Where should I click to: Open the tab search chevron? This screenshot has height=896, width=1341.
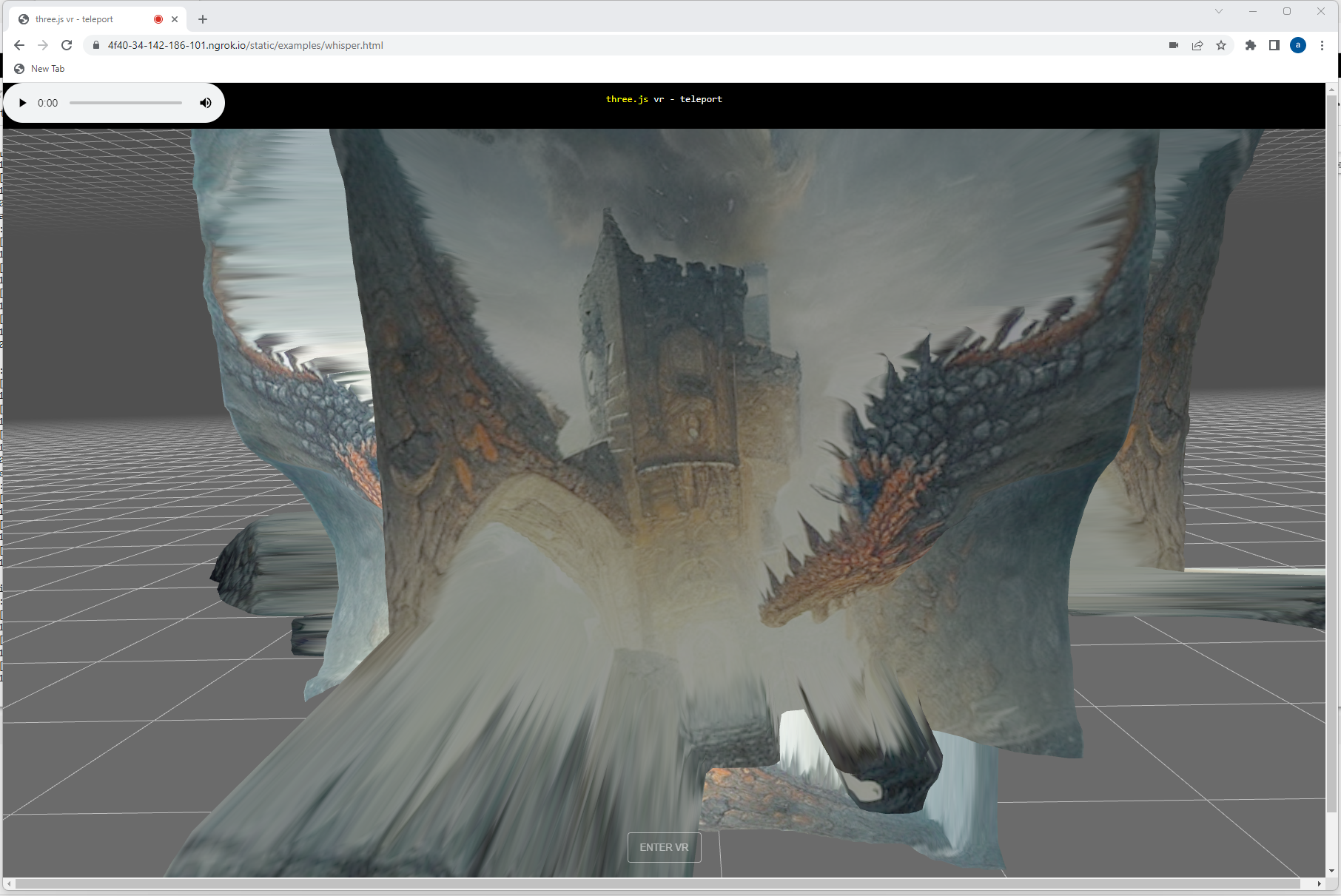(1219, 11)
